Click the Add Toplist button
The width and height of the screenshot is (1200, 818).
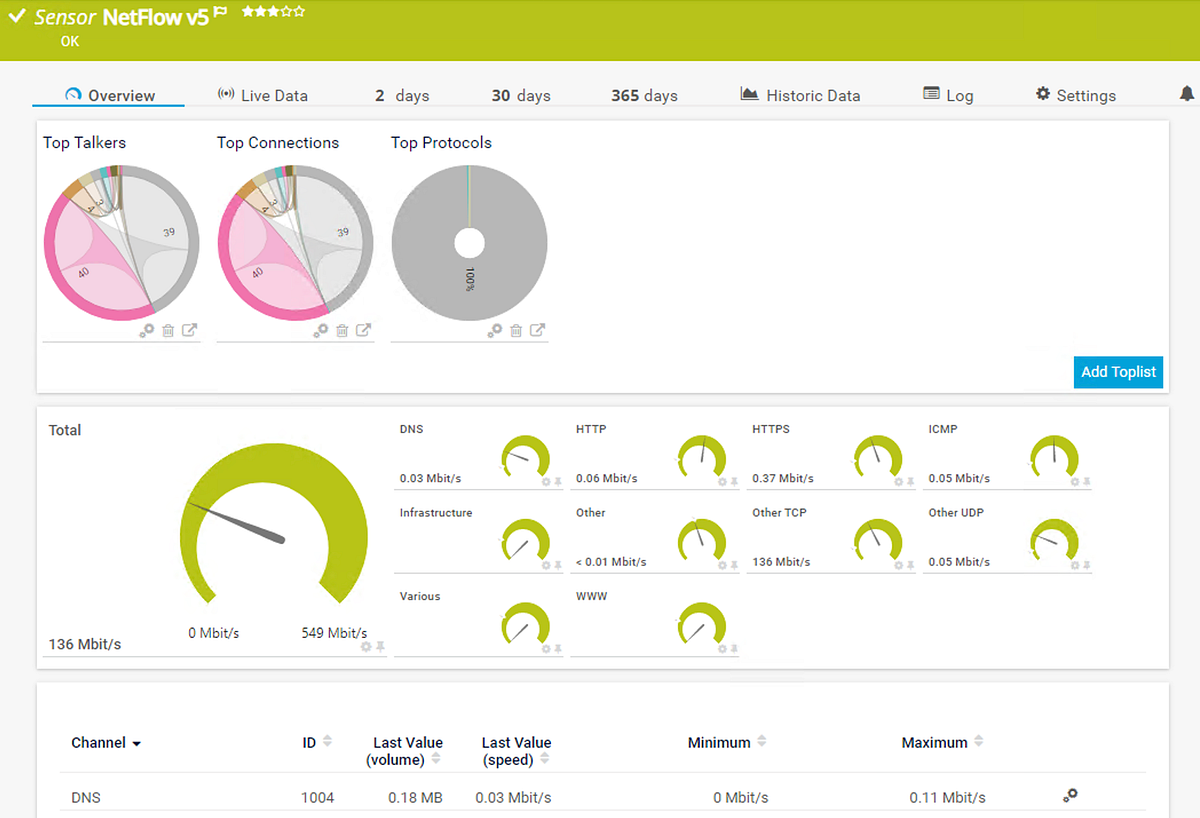pos(1118,372)
